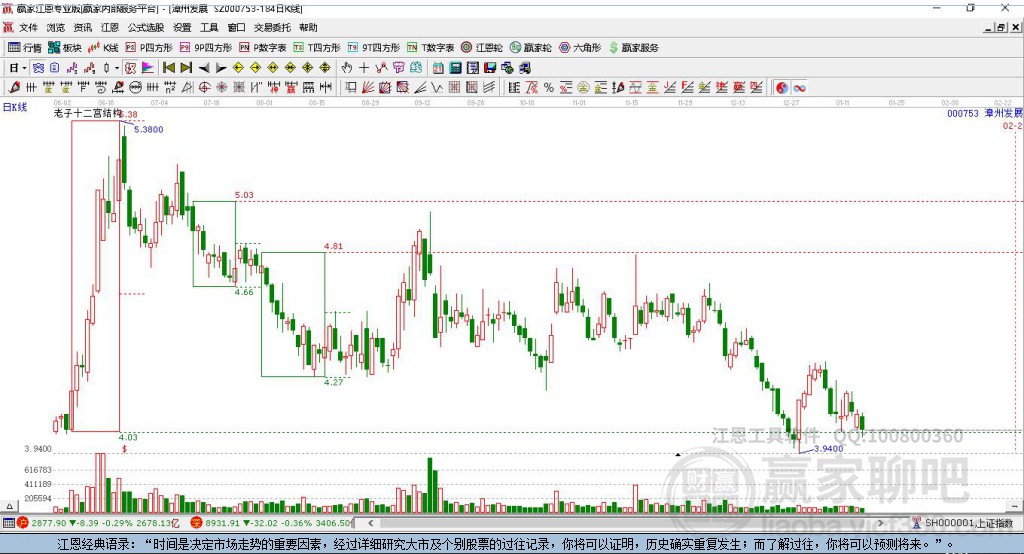The image size is (1024, 554).
Task: Click the 老子十二宫结构 indicator label
Action: pyautogui.click(x=87, y=113)
